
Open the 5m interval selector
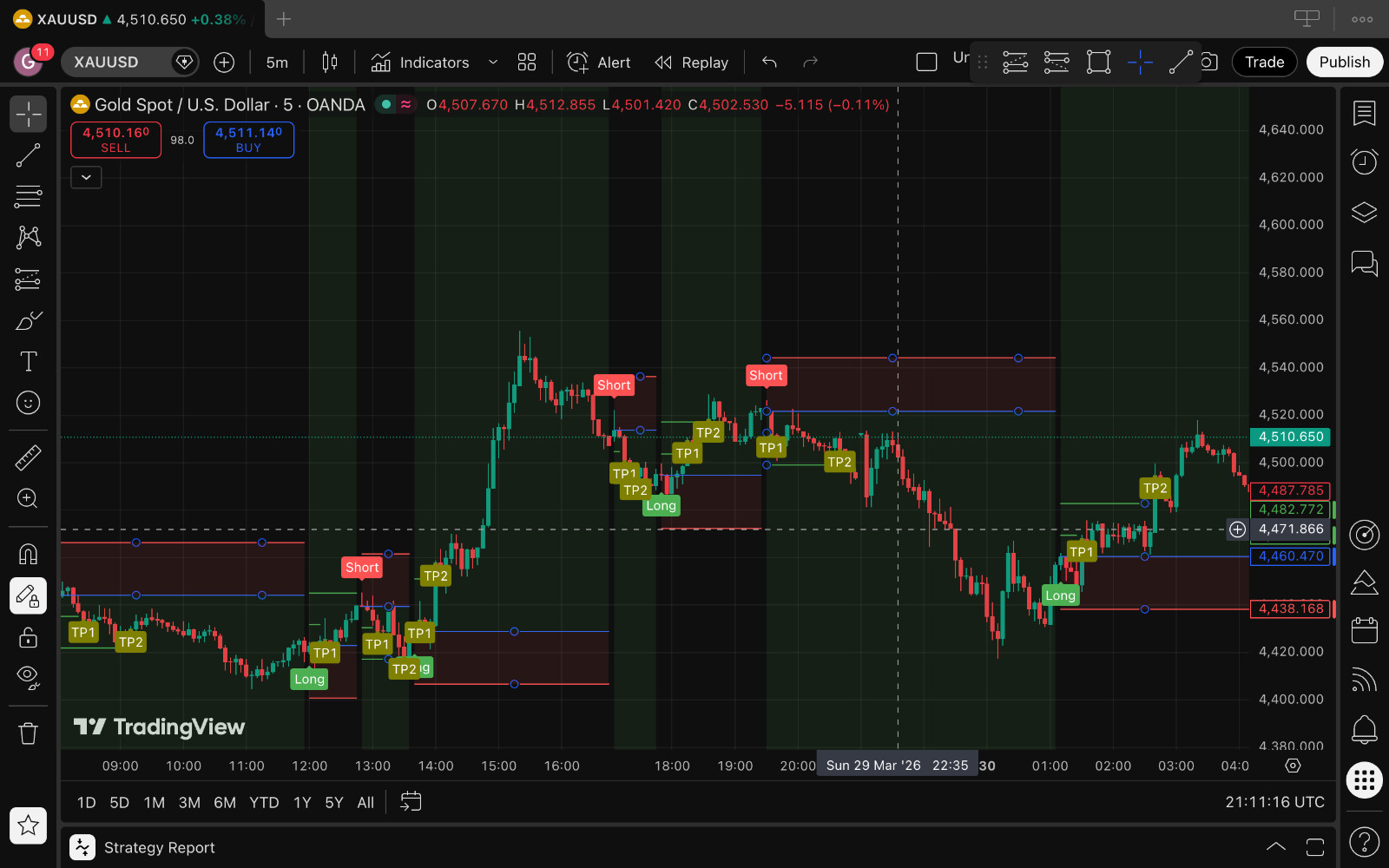pyautogui.click(x=277, y=62)
